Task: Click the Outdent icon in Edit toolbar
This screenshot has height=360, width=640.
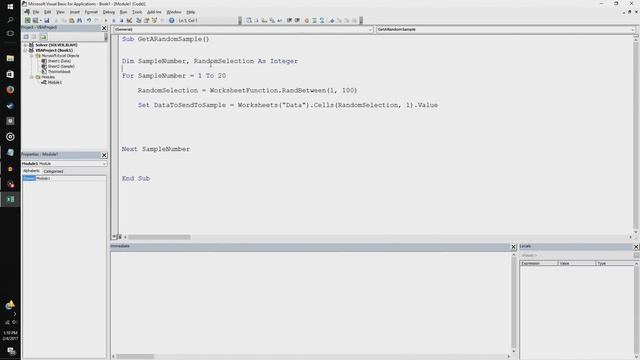Action: click(x=297, y=20)
